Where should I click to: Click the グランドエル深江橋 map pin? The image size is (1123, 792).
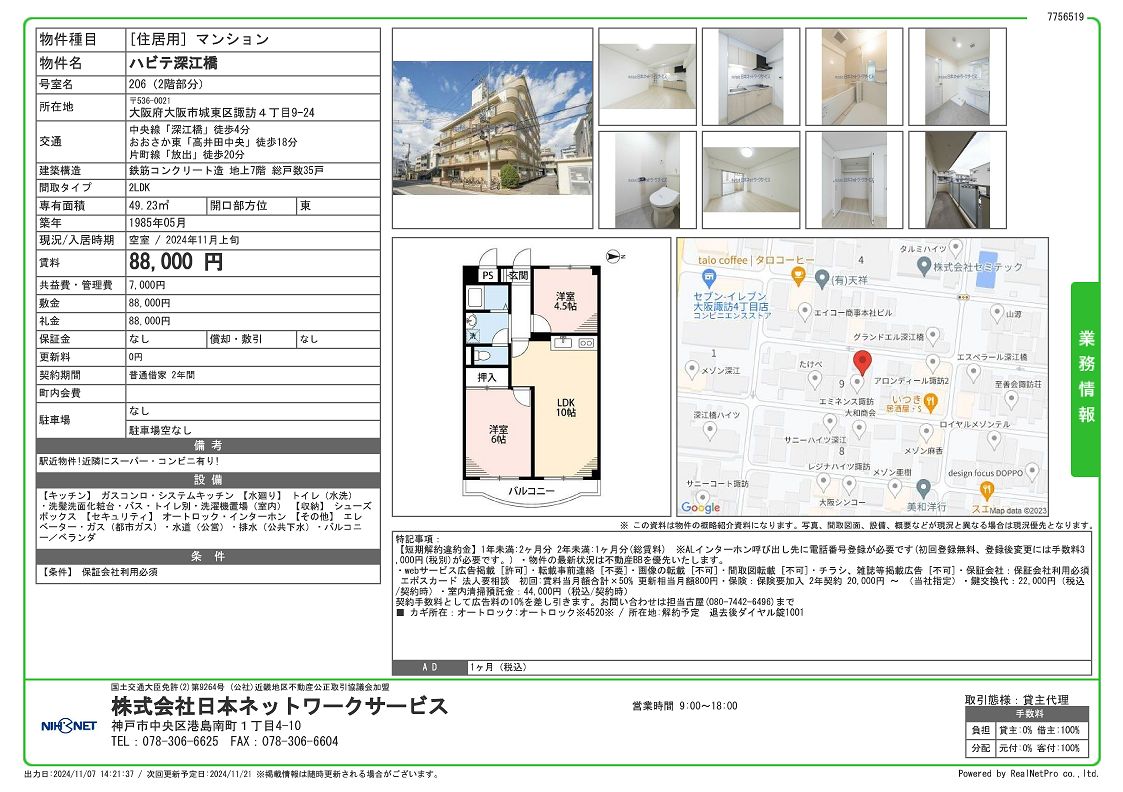[932, 335]
